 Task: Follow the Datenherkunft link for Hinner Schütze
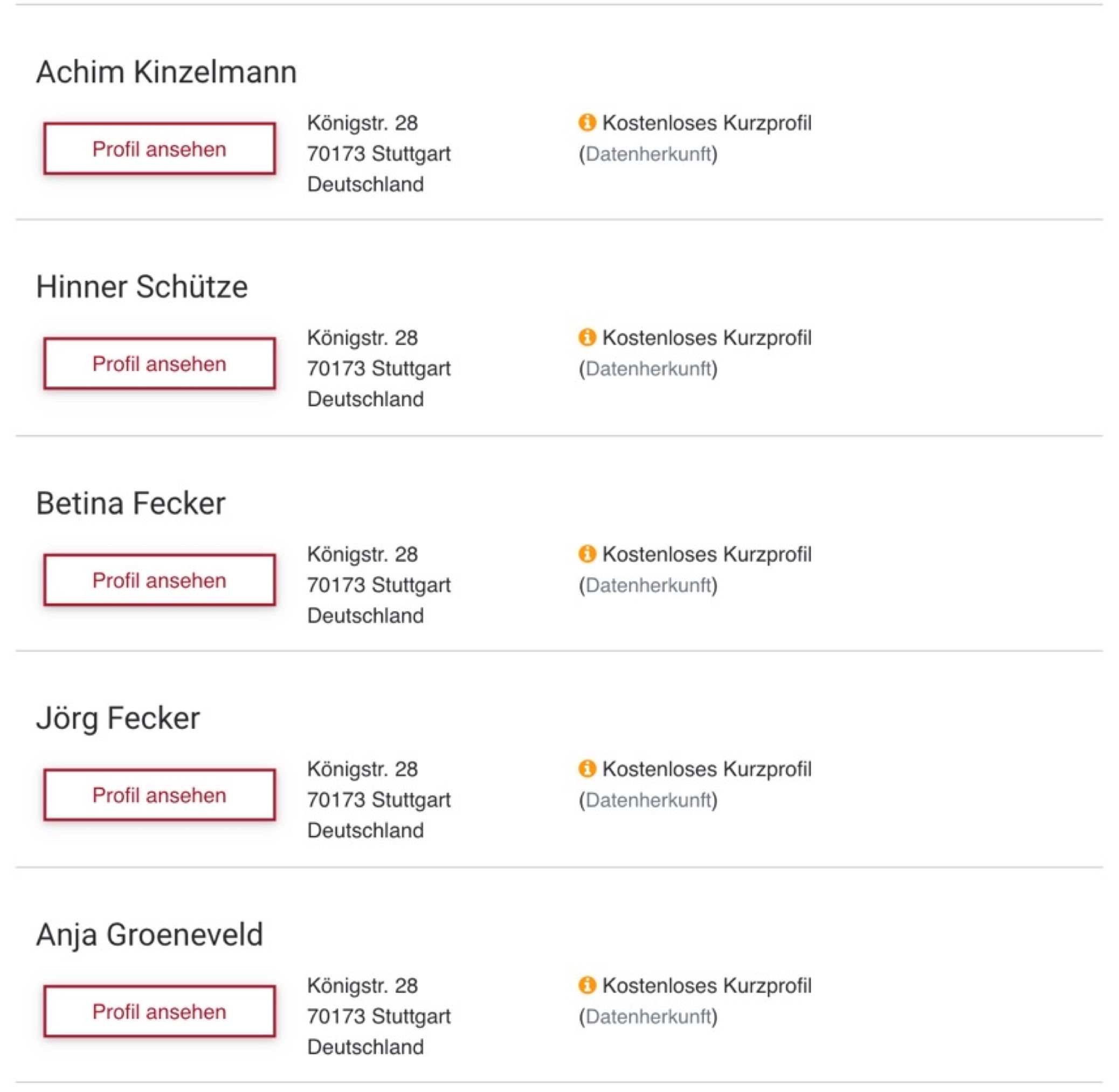coord(648,368)
